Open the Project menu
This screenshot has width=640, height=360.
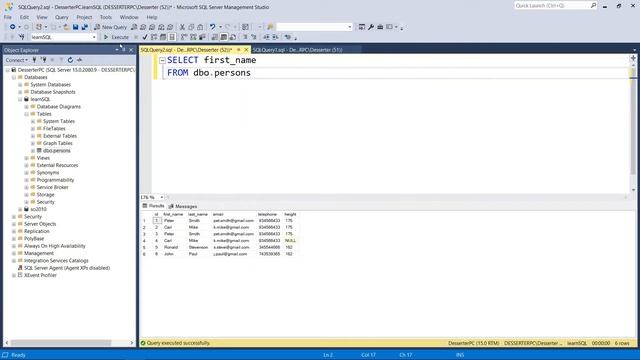84,17
